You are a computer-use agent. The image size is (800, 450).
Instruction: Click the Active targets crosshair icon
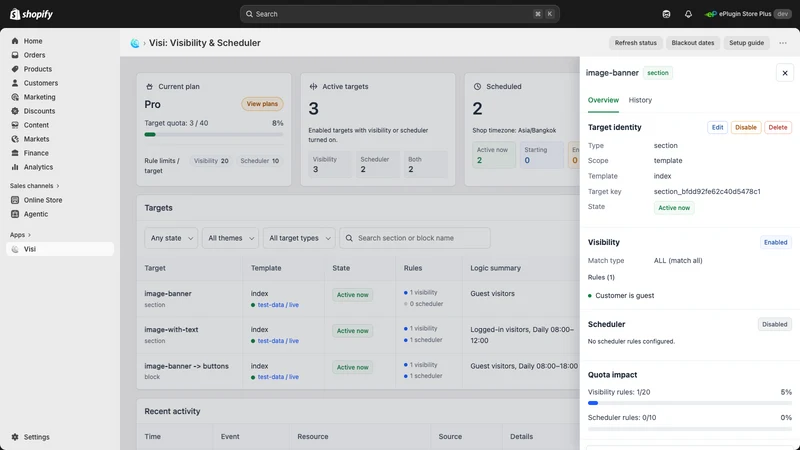pyautogui.click(x=313, y=87)
